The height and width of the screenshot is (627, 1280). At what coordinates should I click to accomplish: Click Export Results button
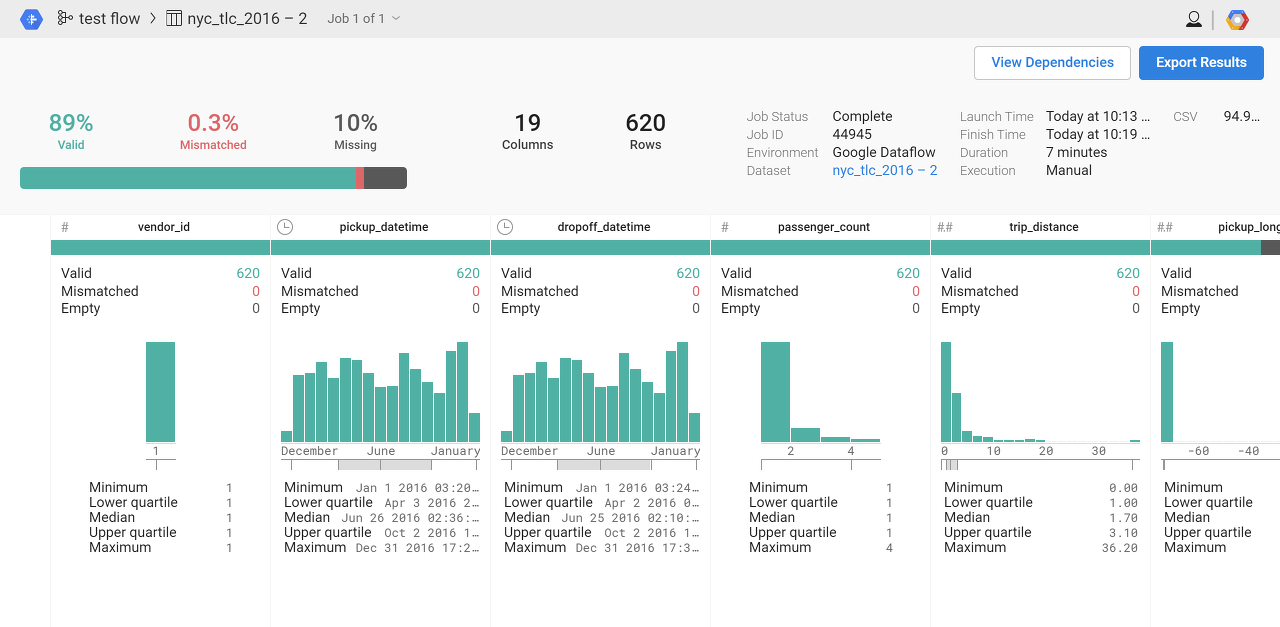(x=1201, y=62)
